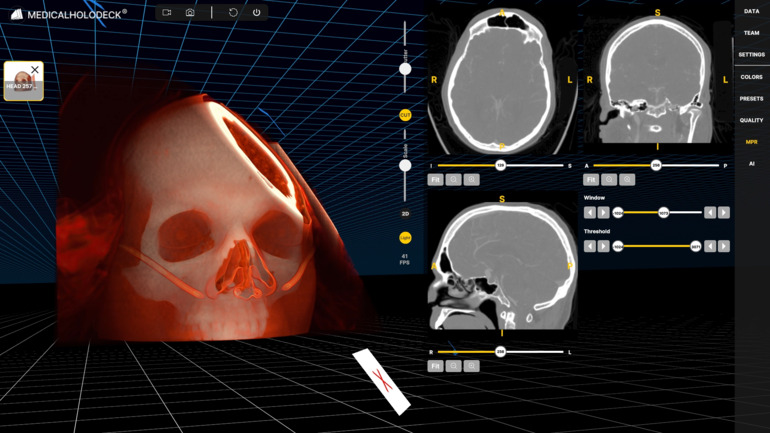
Task: Take a screenshot with the camera icon
Action: [190, 12]
